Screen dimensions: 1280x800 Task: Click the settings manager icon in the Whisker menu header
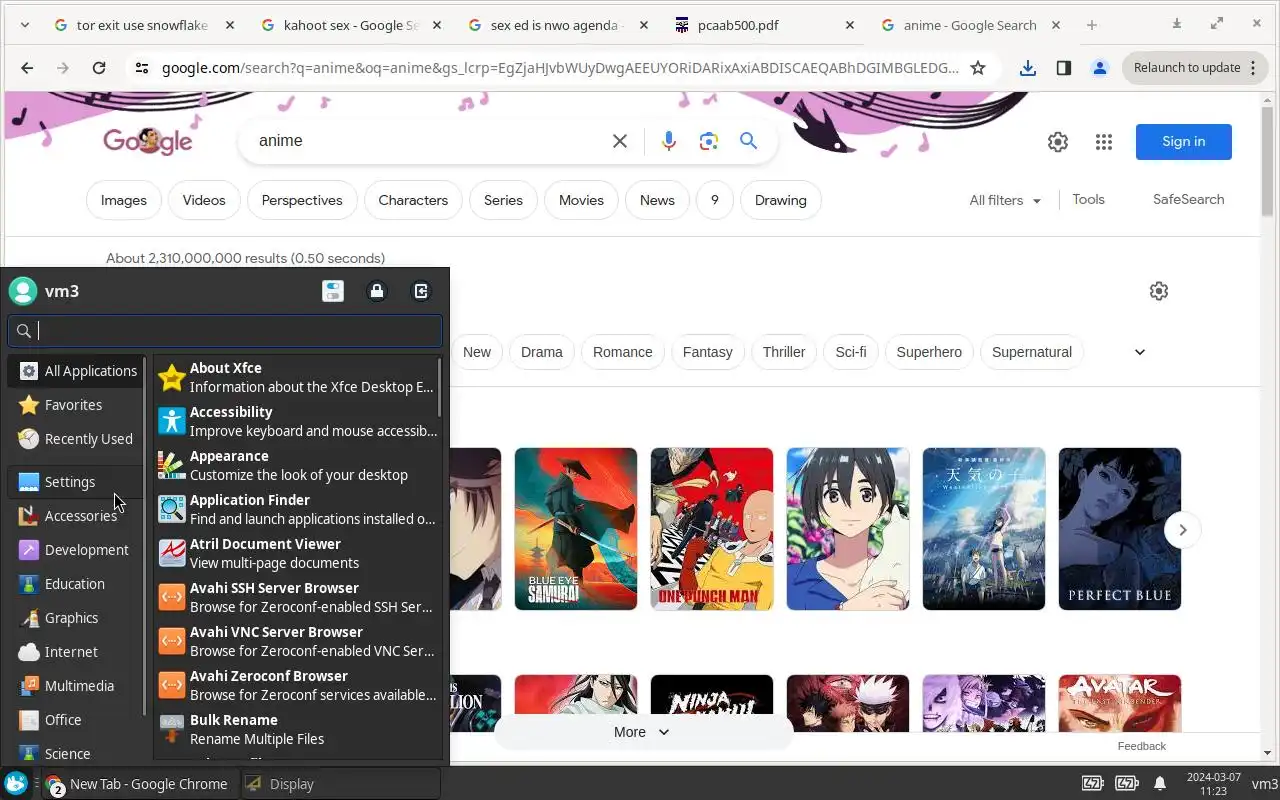coord(333,291)
